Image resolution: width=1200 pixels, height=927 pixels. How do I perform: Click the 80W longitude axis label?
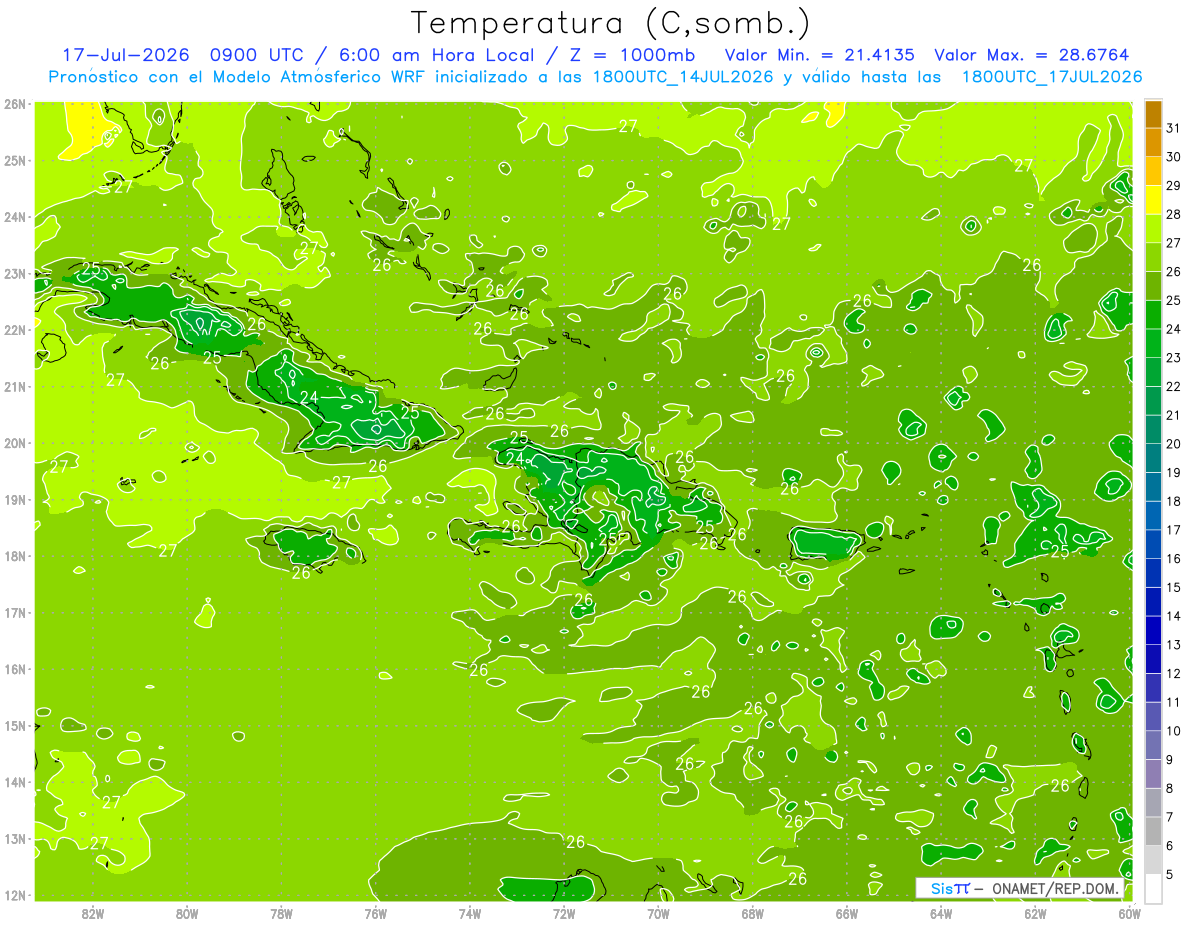click(x=187, y=913)
